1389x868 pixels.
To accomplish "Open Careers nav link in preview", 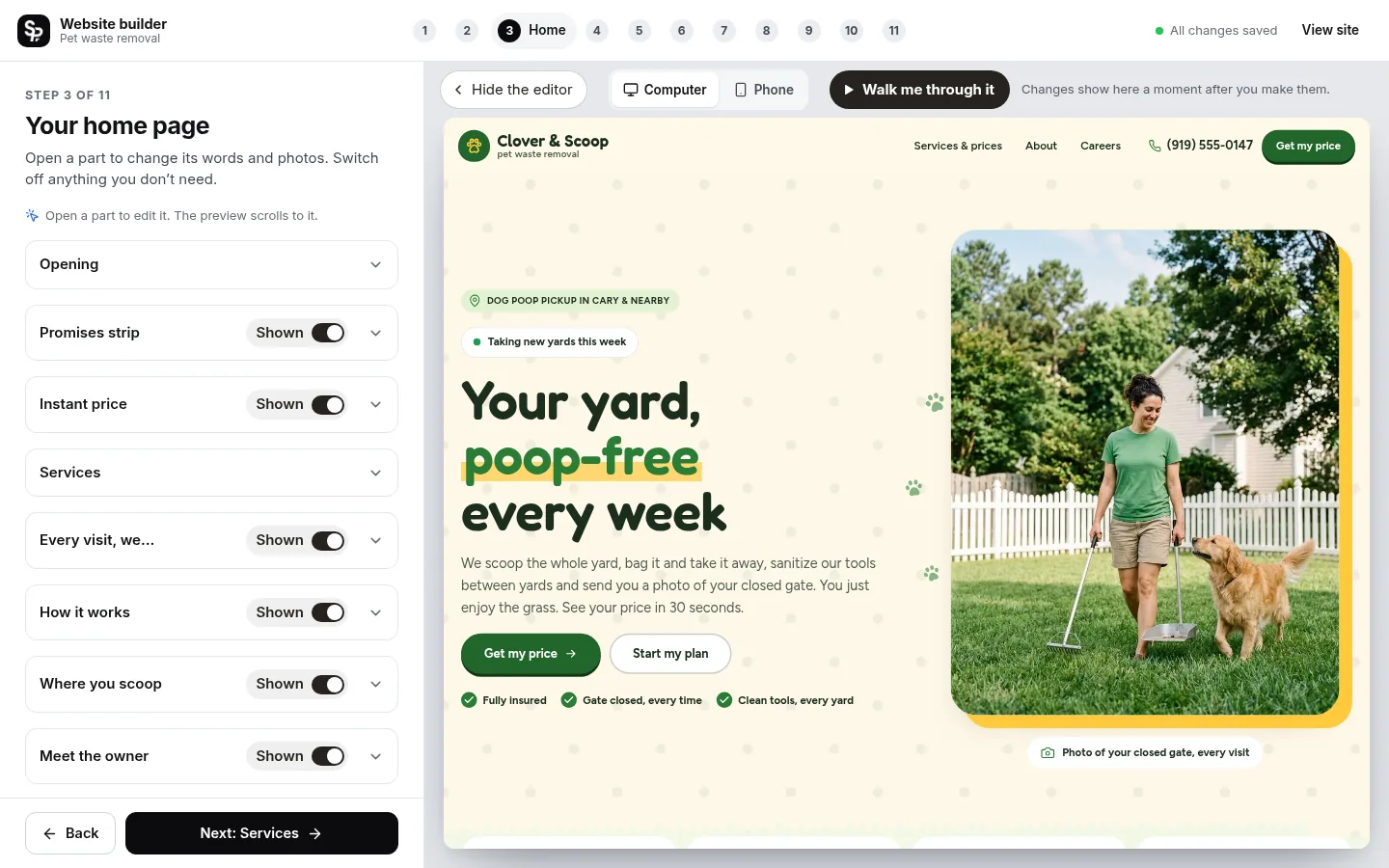I will point(1101,147).
